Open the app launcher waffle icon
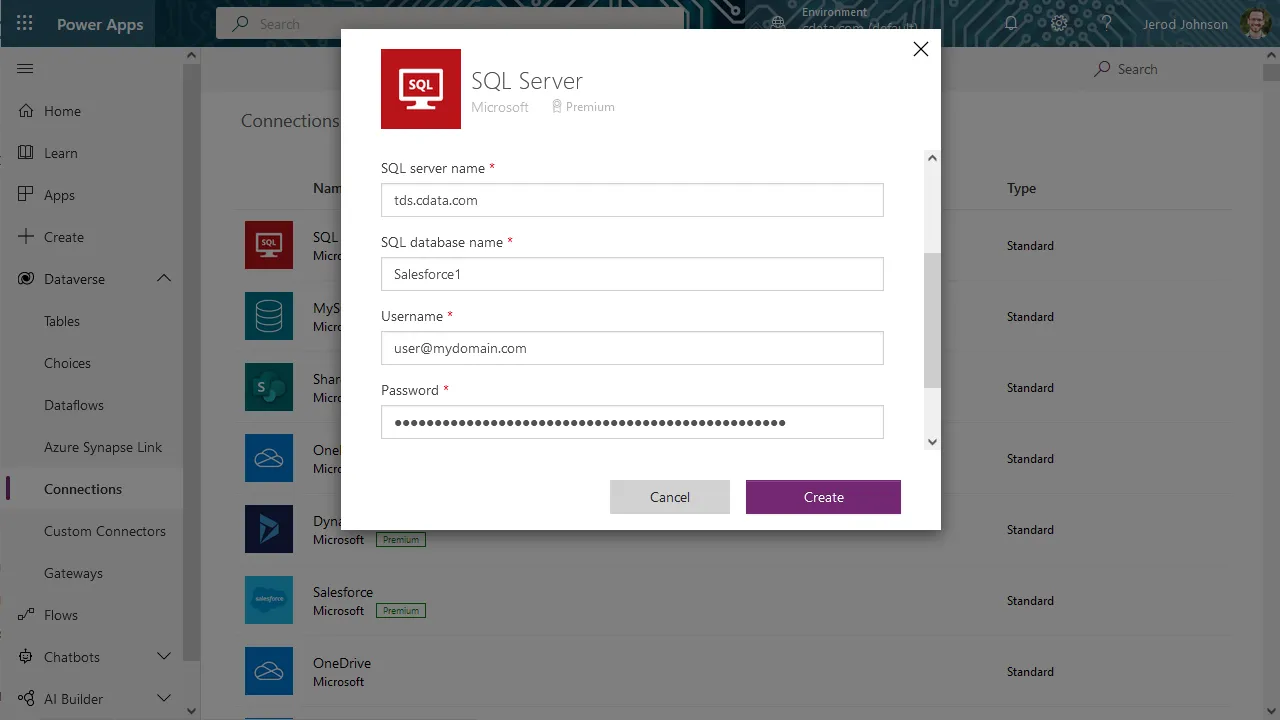 click(25, 24)
